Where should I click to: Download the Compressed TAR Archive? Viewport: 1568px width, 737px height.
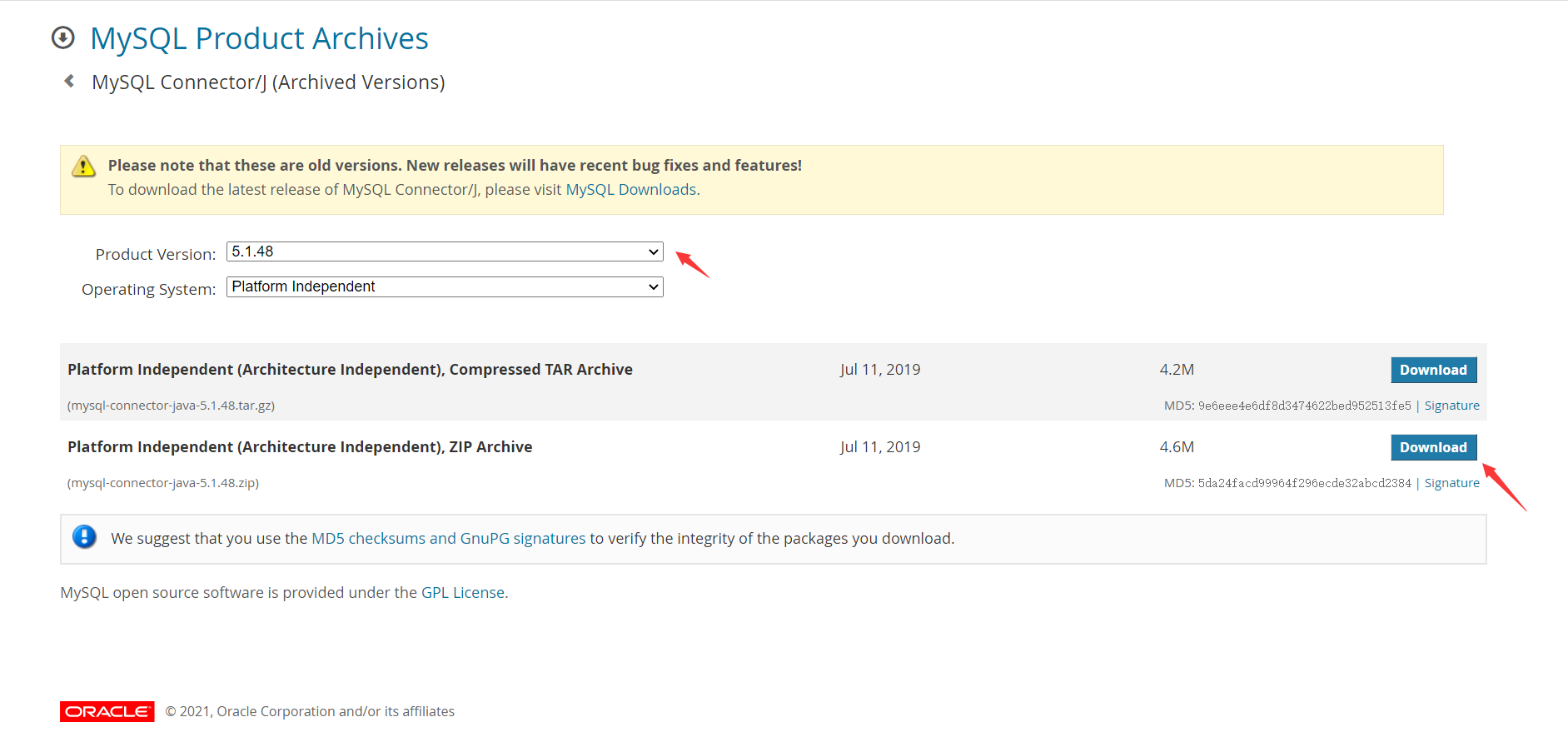[1433, 370]
